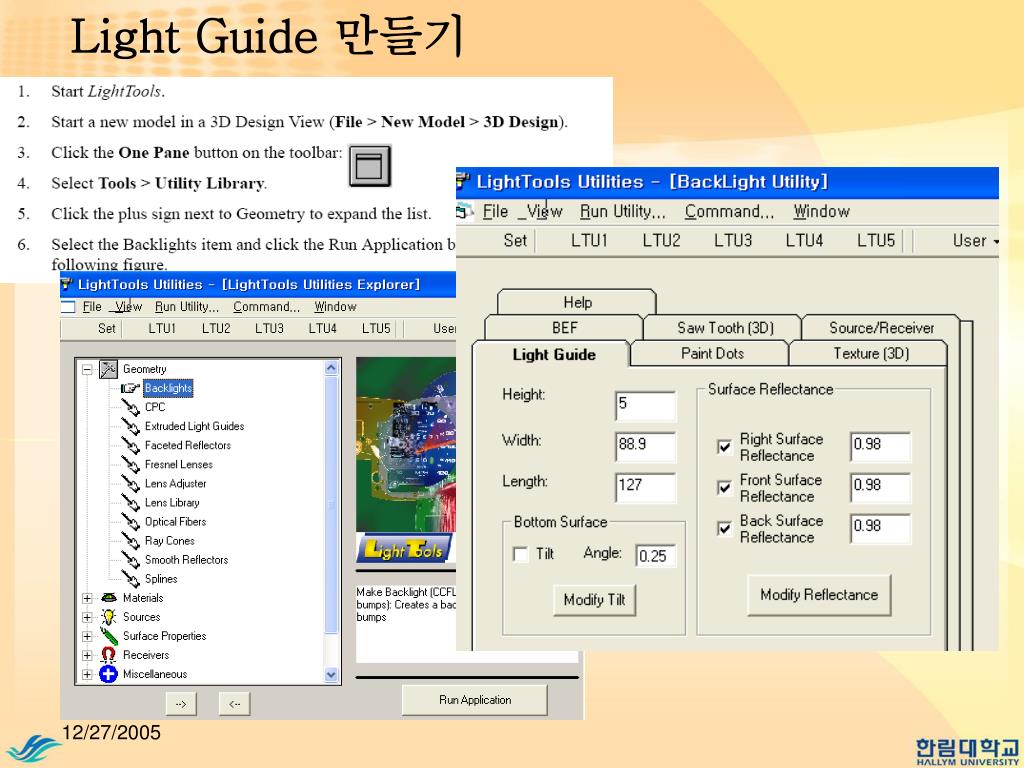The width and height of the screenshot is (1024, 768).
Task: Switch to the Saw Tooth (3D) tab
Action: [x=724, y=328]
